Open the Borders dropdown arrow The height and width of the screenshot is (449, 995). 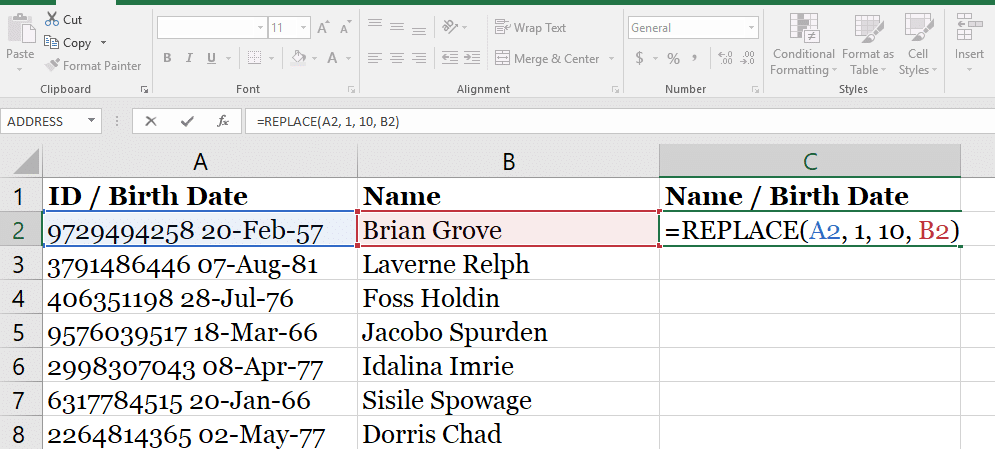pyautogui.click(x=272, y=58)
